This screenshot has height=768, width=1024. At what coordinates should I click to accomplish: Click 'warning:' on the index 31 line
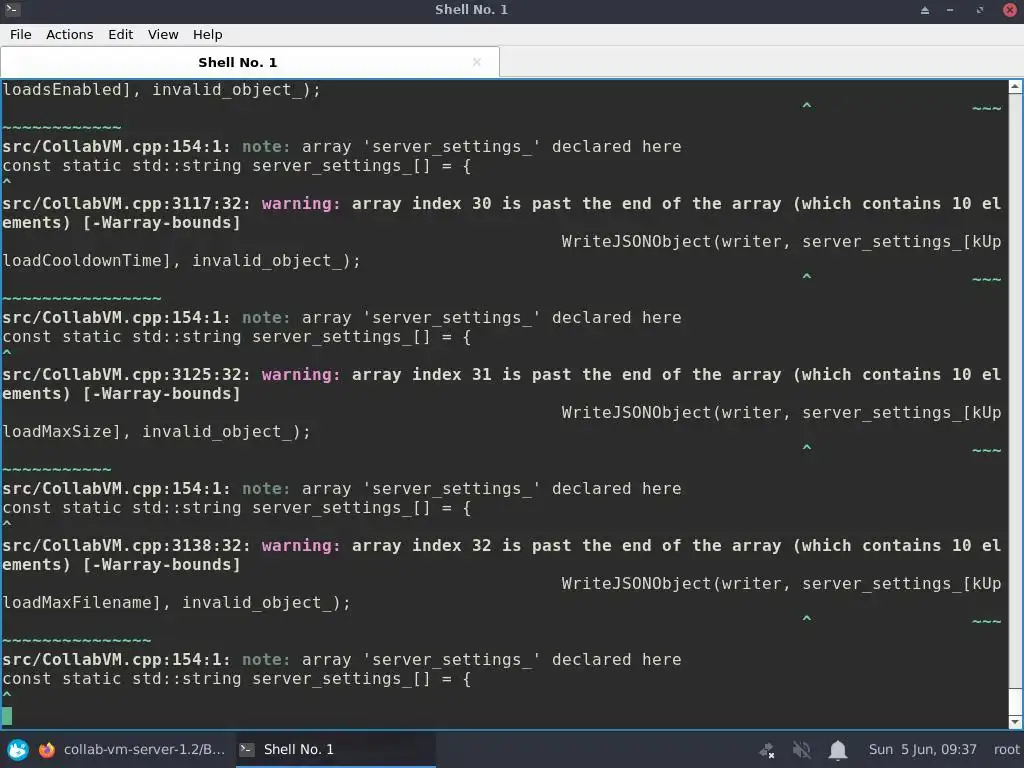point(301,375)
